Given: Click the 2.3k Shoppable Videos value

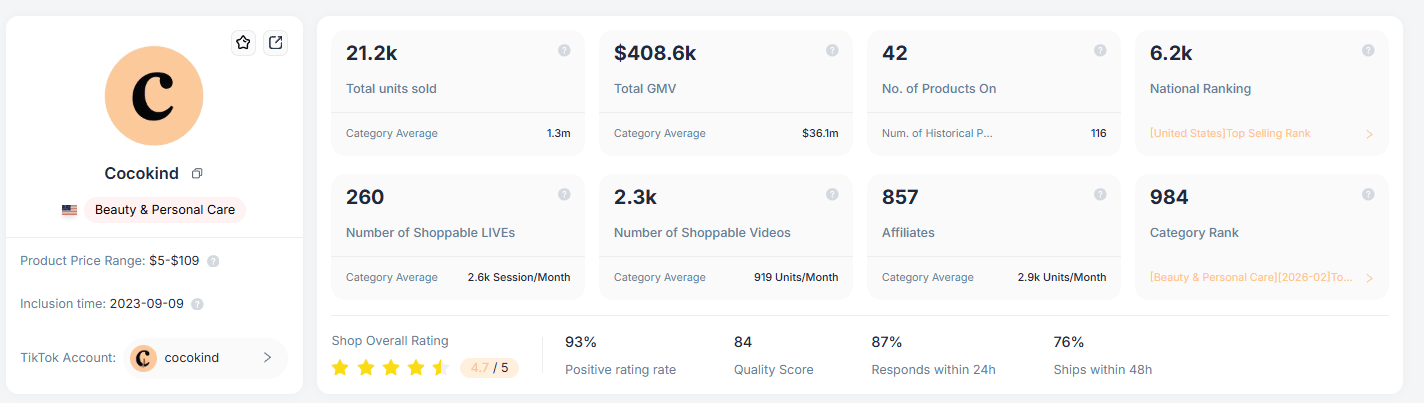Looking at the screenshot, I should pyautogui.click(x=635, y=197).
